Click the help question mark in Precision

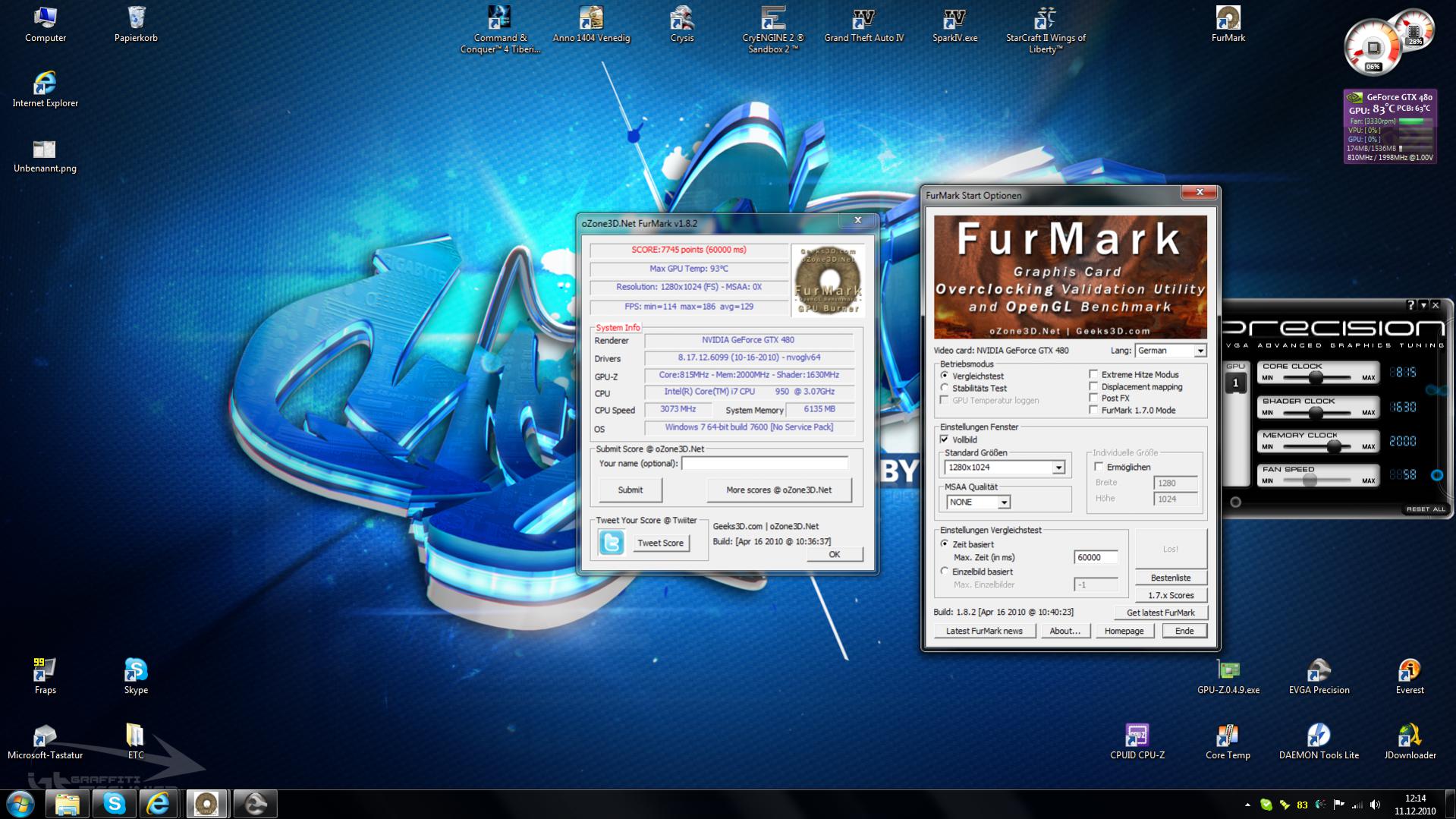tap(1410, 305)
